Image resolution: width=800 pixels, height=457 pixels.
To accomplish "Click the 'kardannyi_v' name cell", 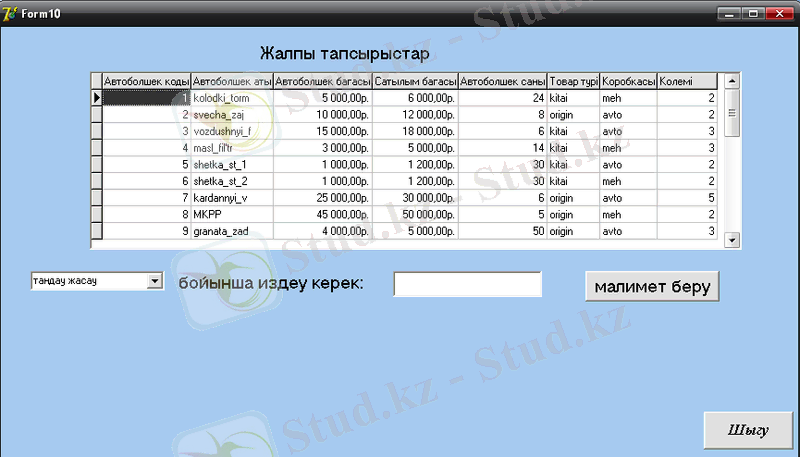I will point(231,198).
